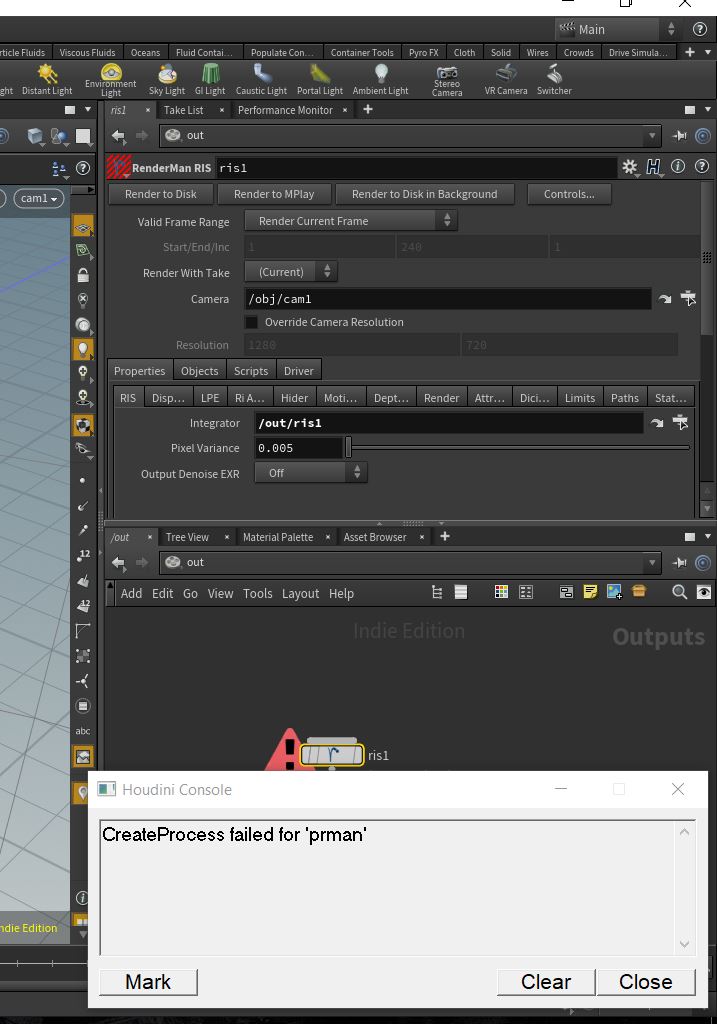The height and width of the screenshot is (1024, 717).
Task: Go back in network editor path
Action: (x=118, y=562)
